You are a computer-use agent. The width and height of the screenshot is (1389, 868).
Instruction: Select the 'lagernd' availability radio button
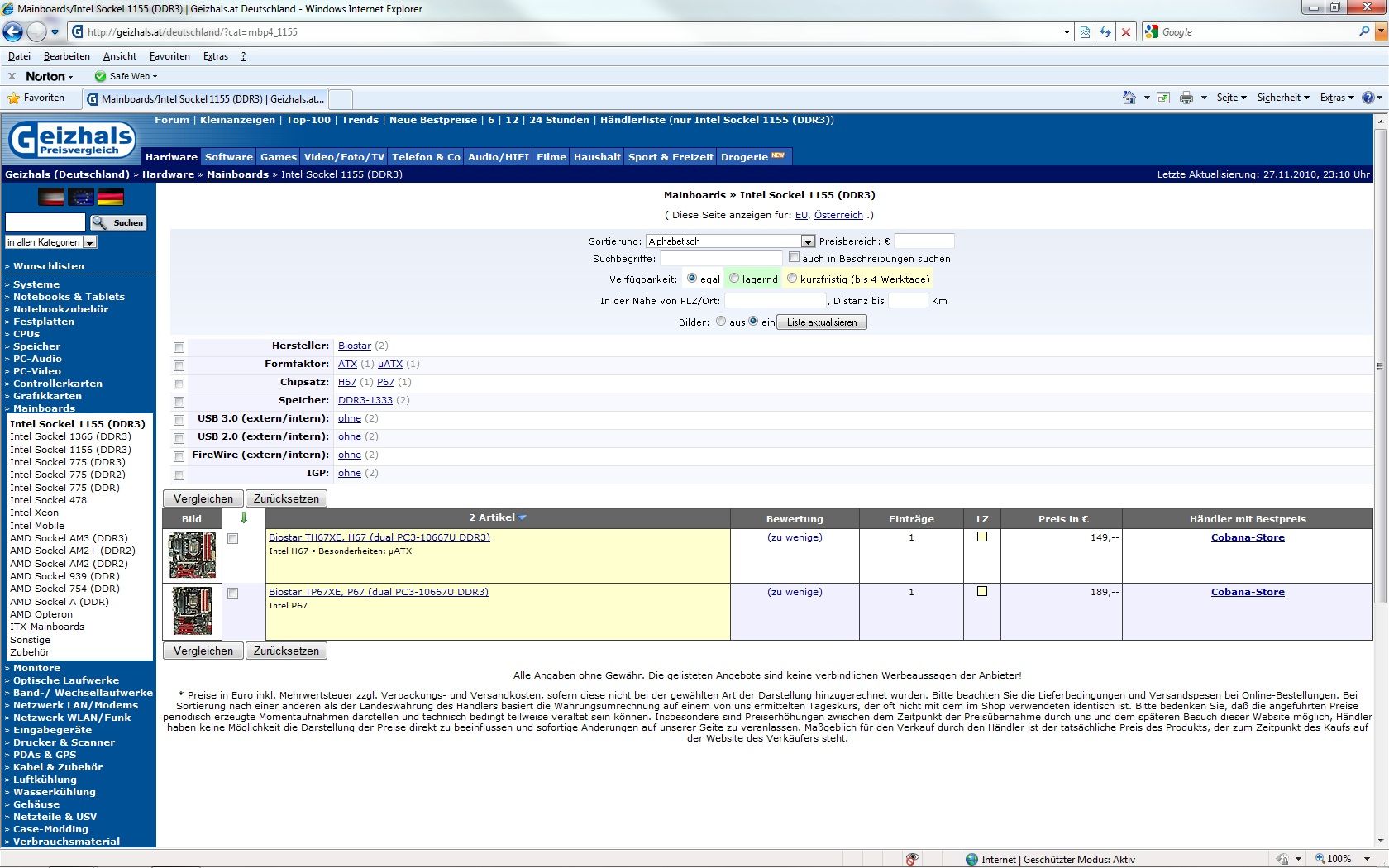tap(733, 279)
